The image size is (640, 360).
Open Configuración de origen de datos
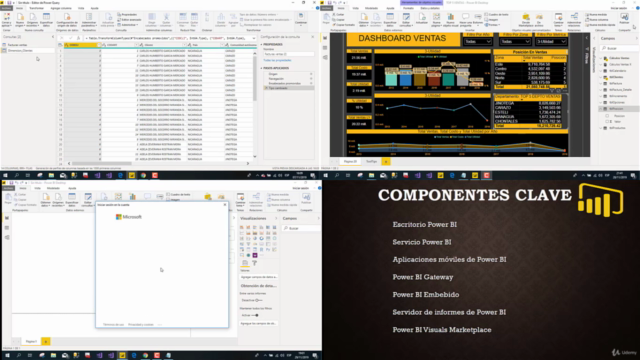tap(67, 20)
